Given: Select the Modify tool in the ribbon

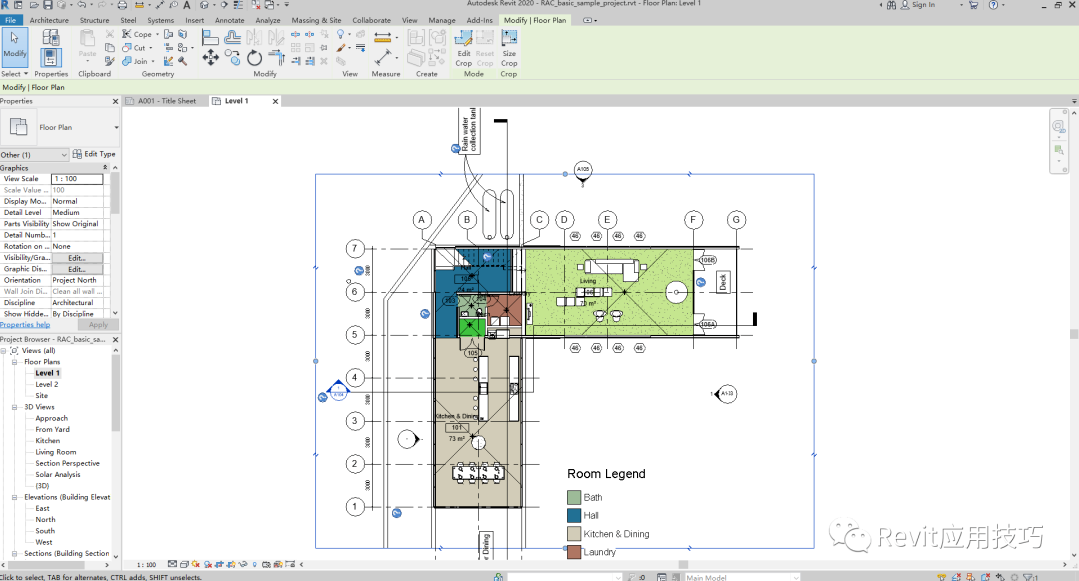Looking at the screenshot, I should click(x=15, y=45).
